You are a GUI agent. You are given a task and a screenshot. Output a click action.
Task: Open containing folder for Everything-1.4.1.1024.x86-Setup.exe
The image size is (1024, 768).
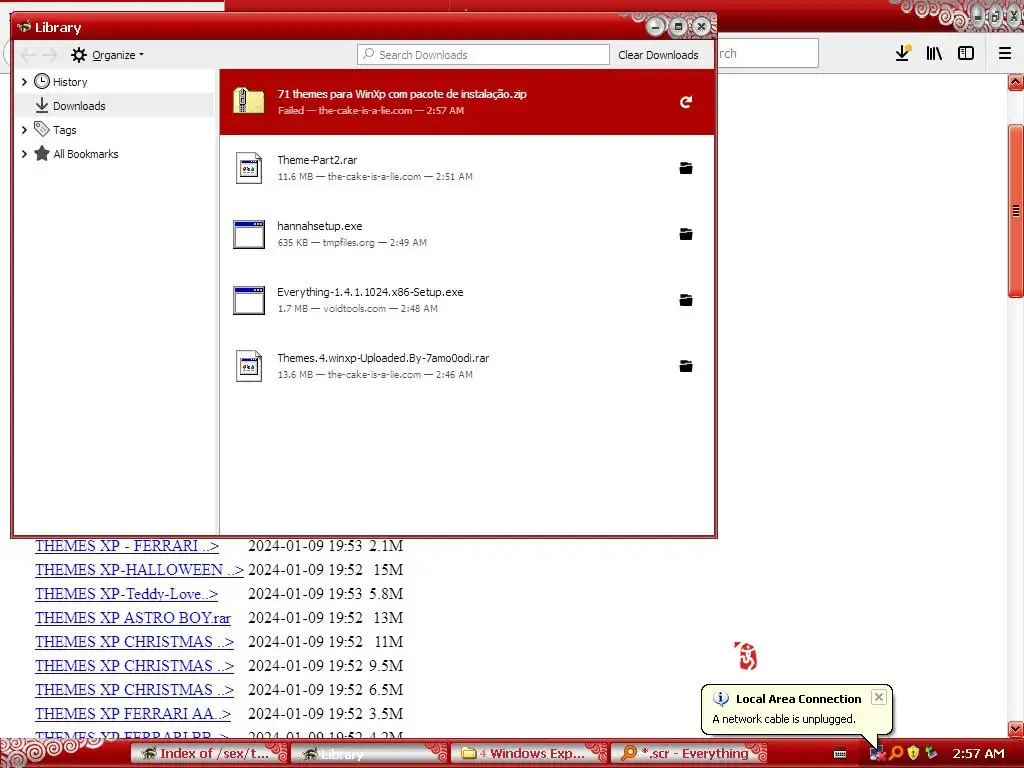(x=686, y=300)
